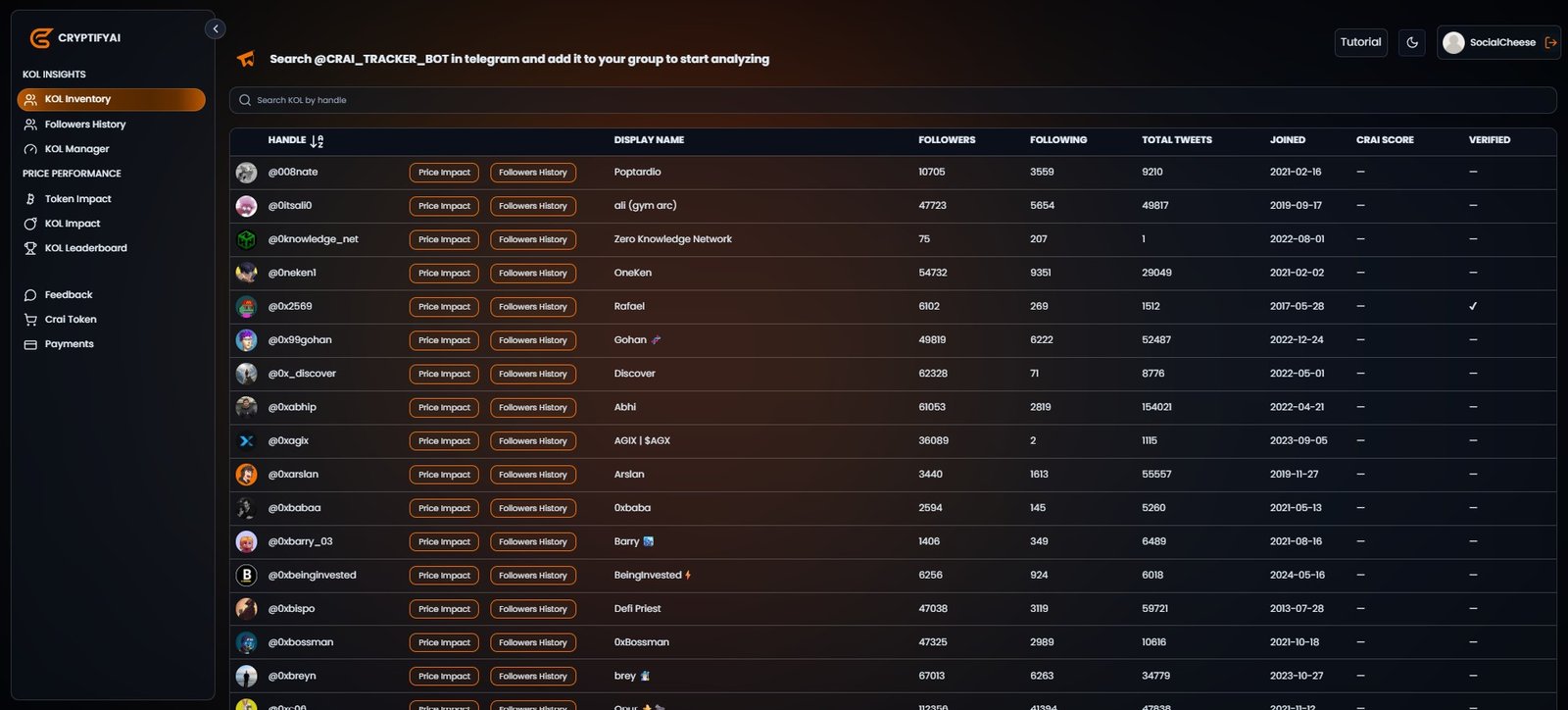
Task: Click the CryptifyAI logo
Action: (x=75, y=38)
